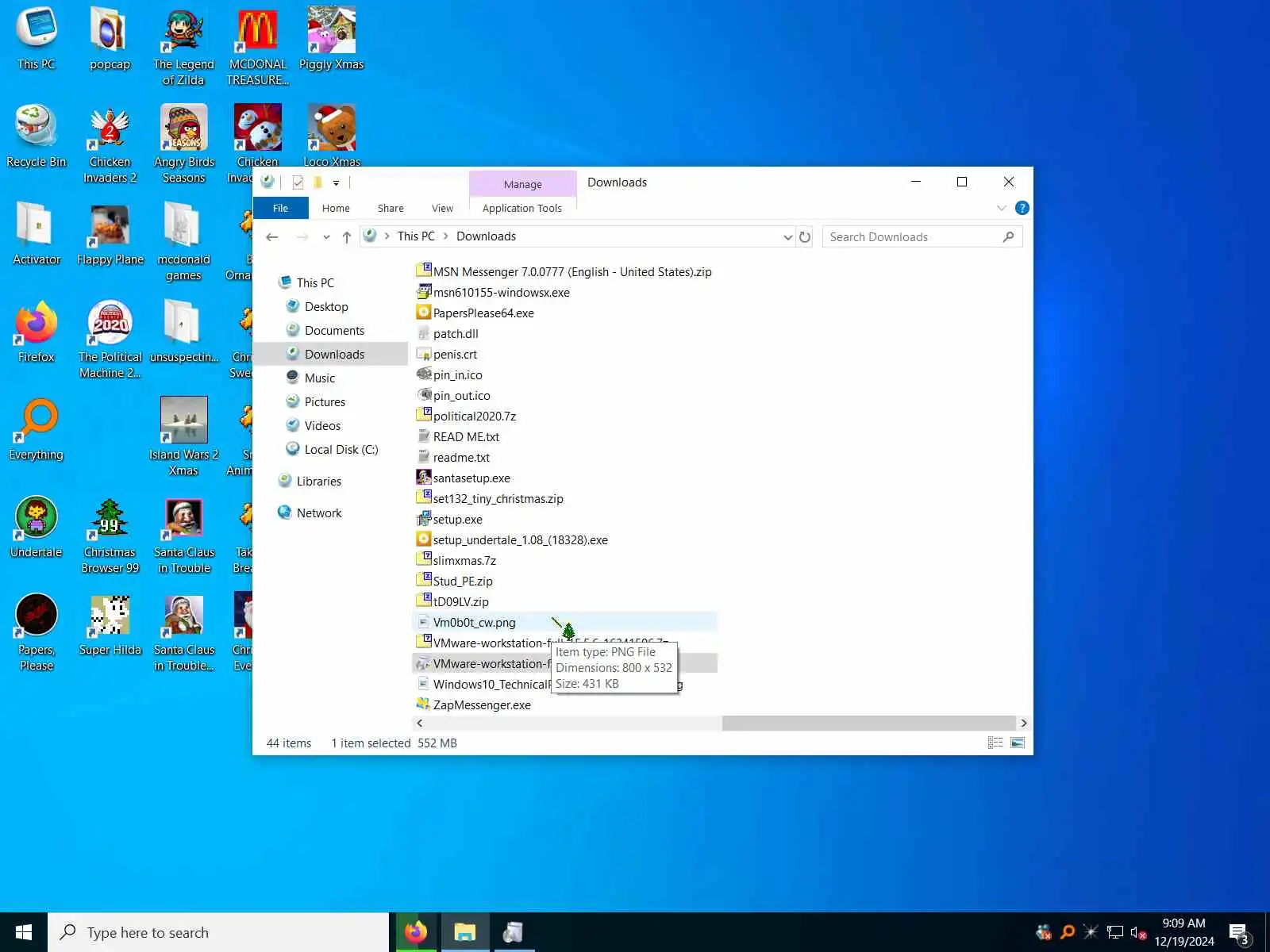
Task: Select the file named Vm0b0t_cw.png
Action: pos(474,622)
